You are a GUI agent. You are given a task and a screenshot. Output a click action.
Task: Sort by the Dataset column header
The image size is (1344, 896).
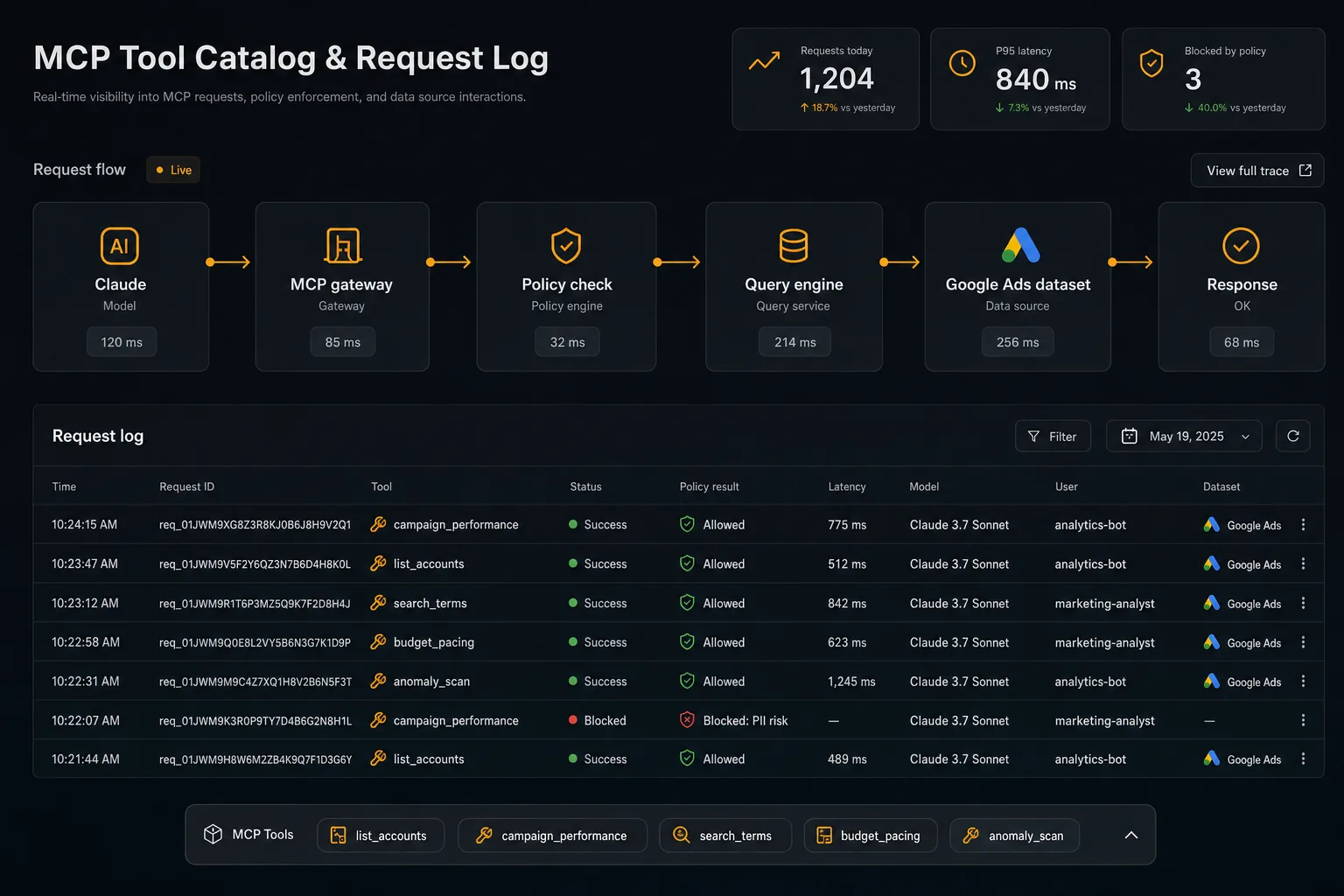click(1221, 486)
